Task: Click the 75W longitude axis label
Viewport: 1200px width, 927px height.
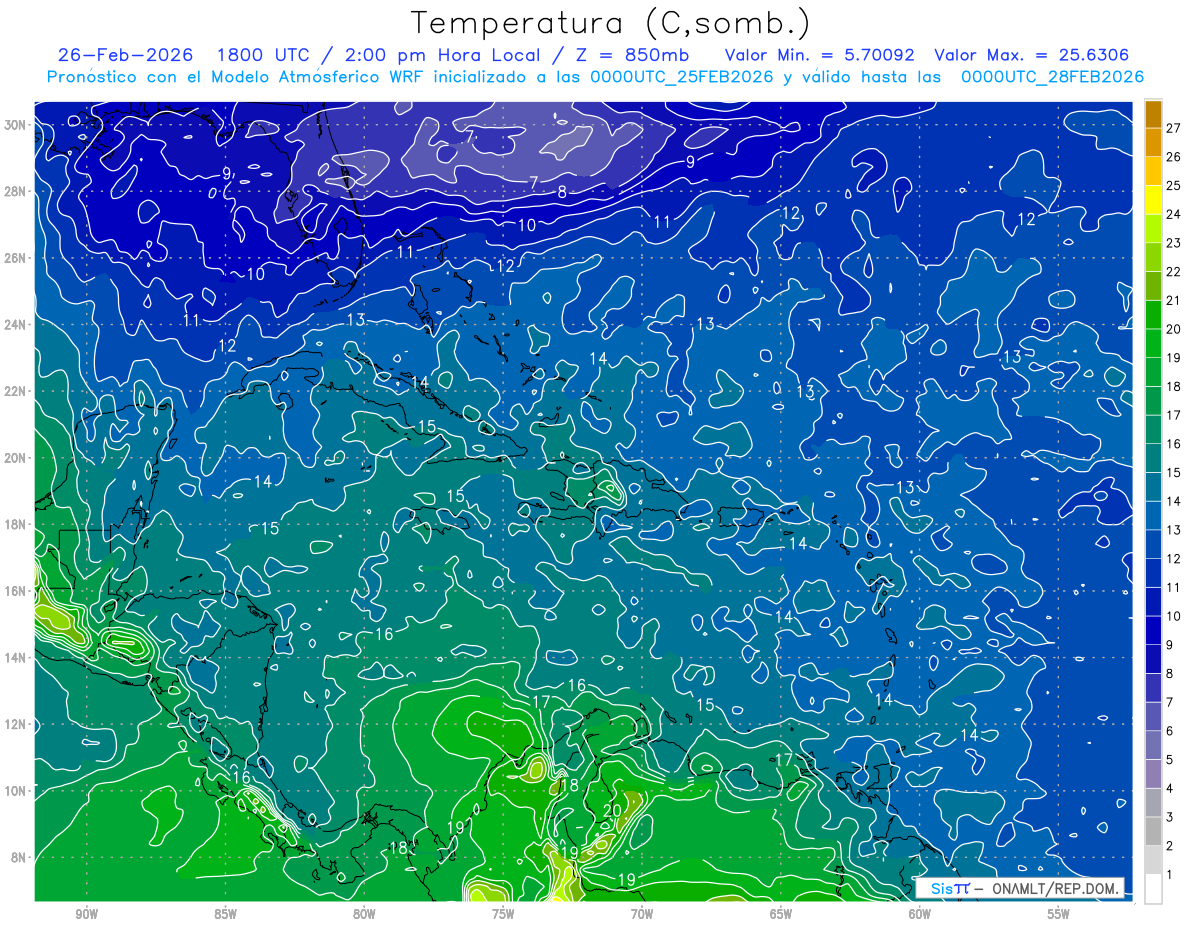Action: pyautogui.click(x=503, y=914)
